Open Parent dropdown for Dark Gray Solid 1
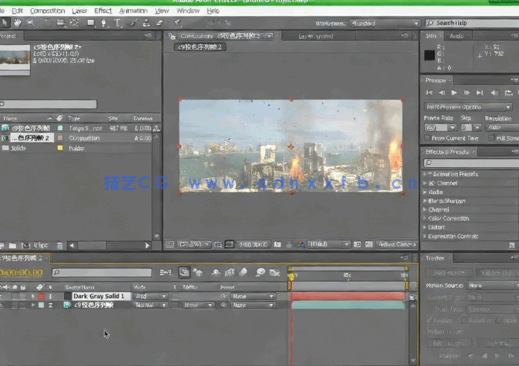 click(253, 296)
